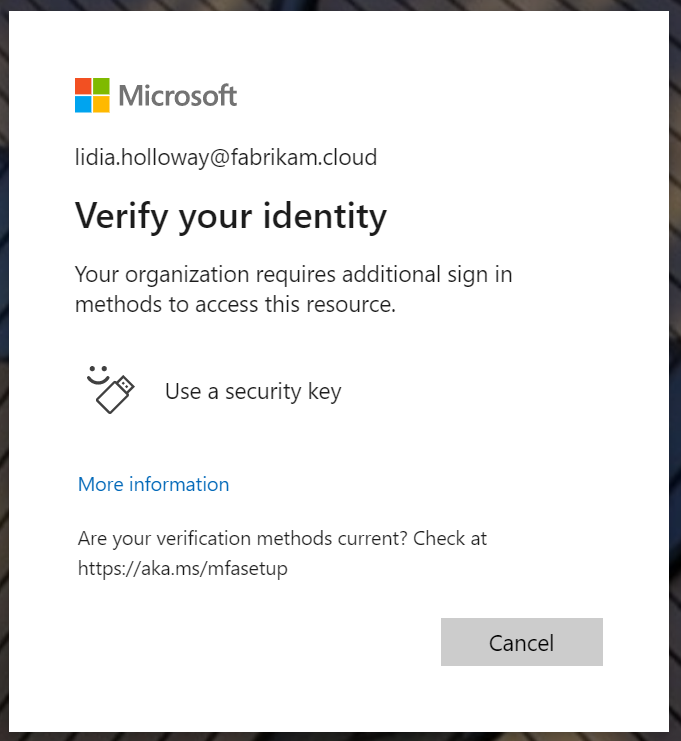Open the More information link
The image size is (681, 741).
click(153, 484)
